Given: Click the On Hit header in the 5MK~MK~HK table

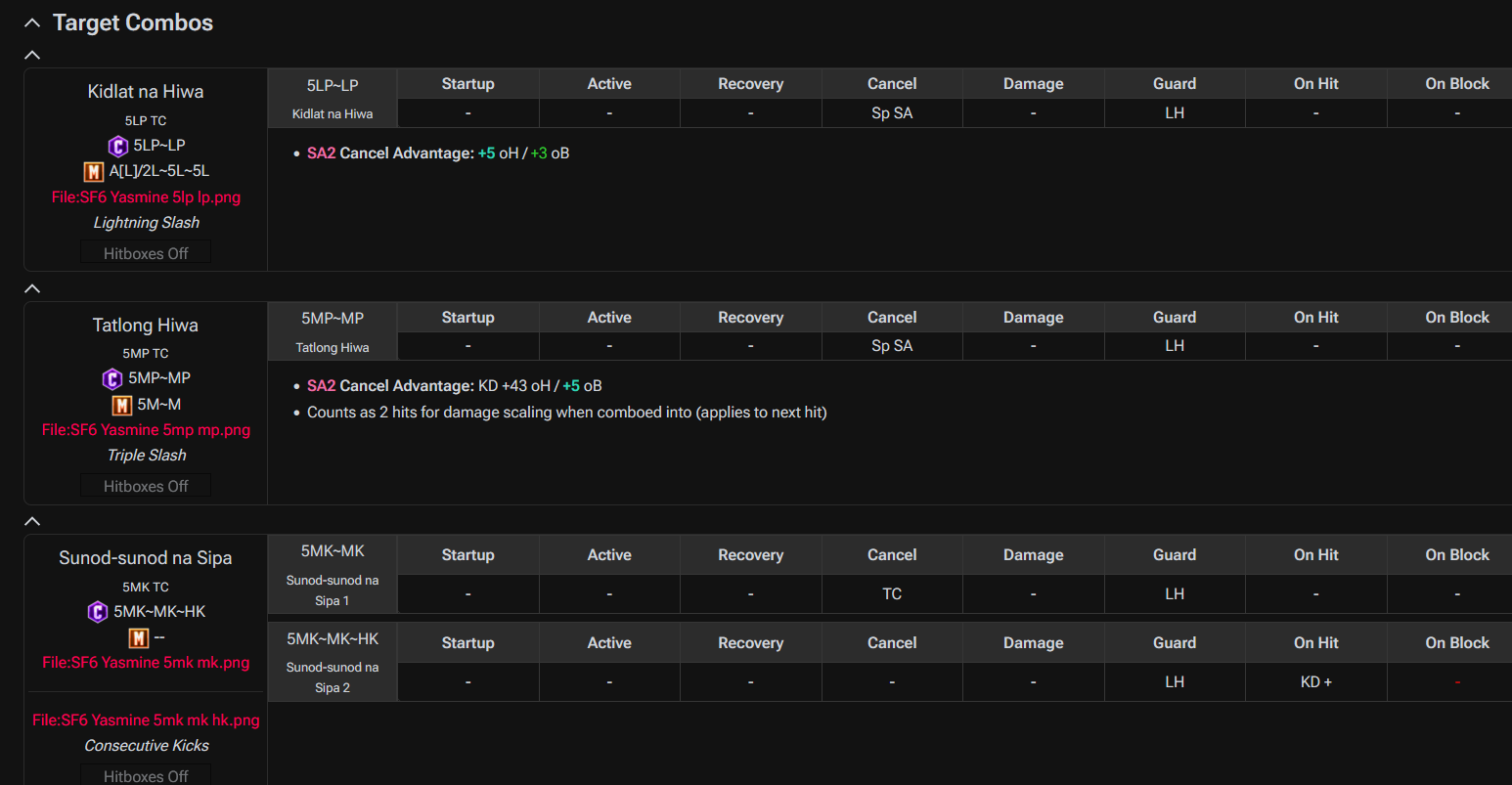Looking at the screenshot, I should pyautogui.click(x=1316, y=643).
